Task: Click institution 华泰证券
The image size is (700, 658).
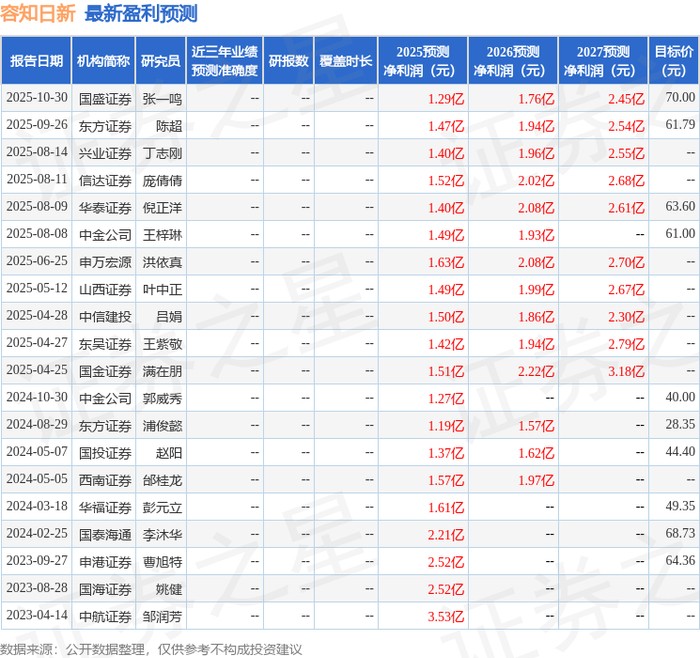Action: point(105,208)
